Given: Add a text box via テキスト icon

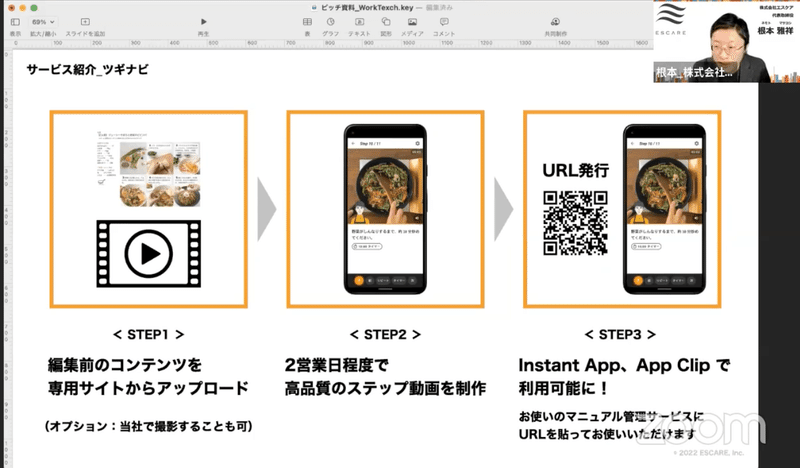Looking at the screenshot, I should click(360, 22).
